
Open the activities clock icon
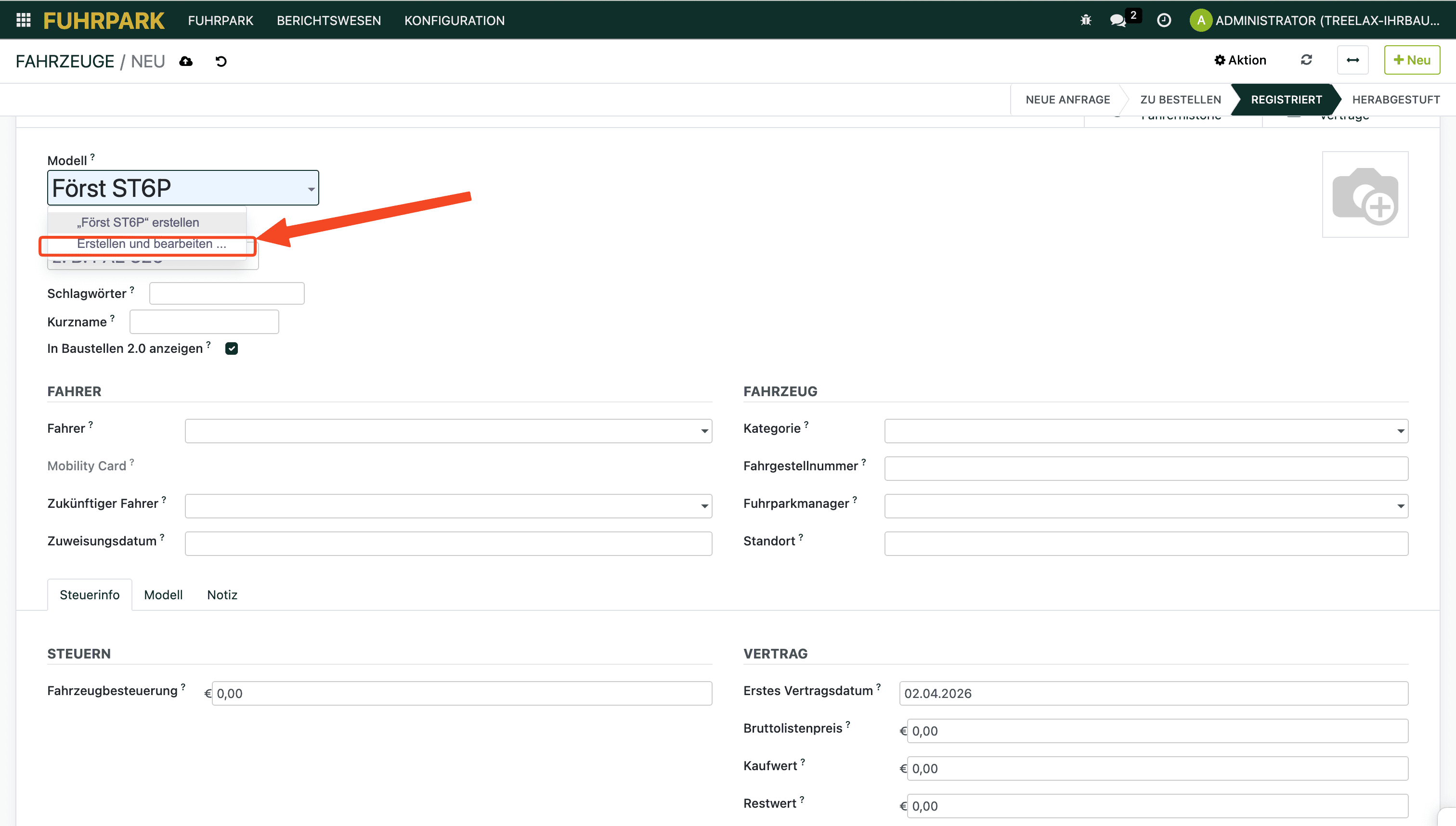(x=1164, y=20)
